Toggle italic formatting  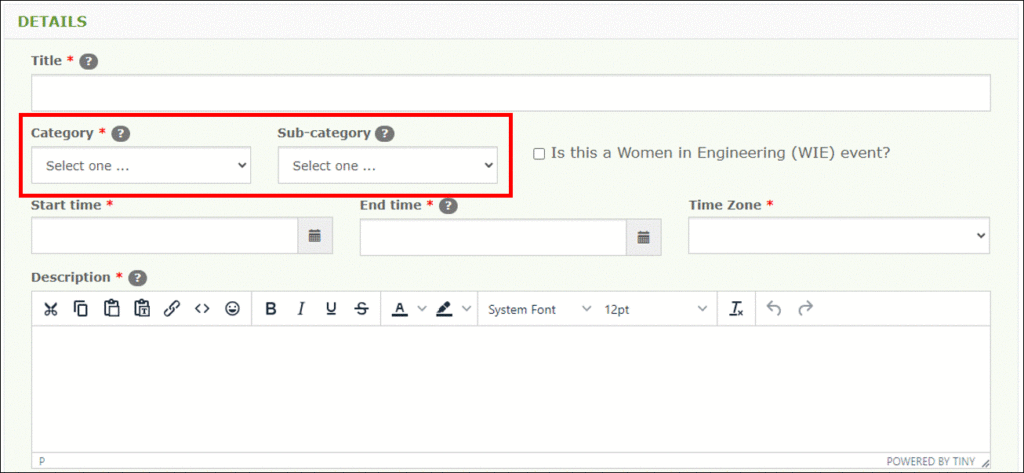pos(301,309)
